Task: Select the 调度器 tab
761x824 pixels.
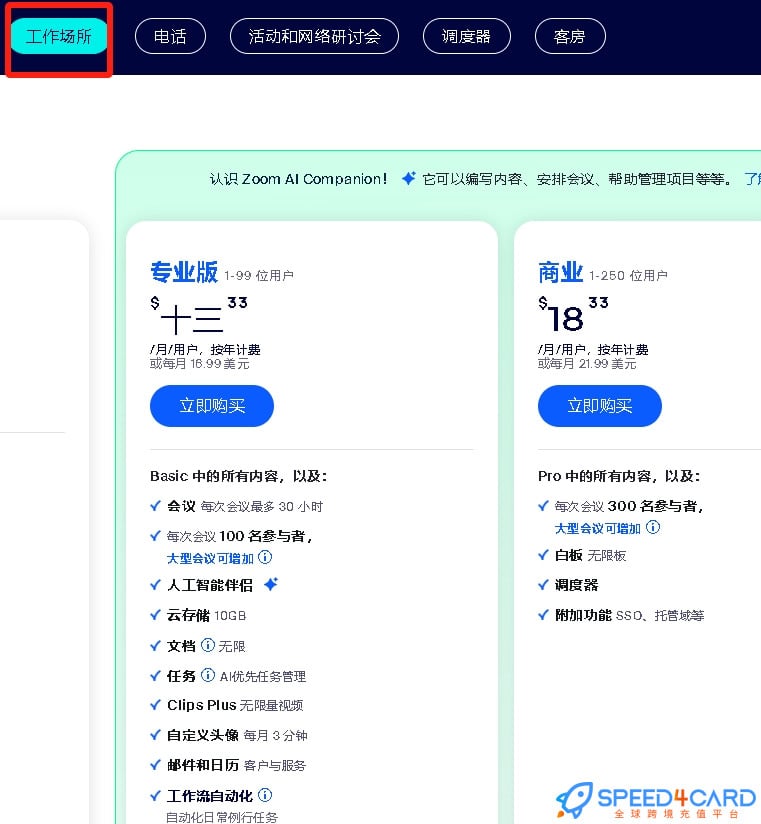Action: tap(467, 36)
